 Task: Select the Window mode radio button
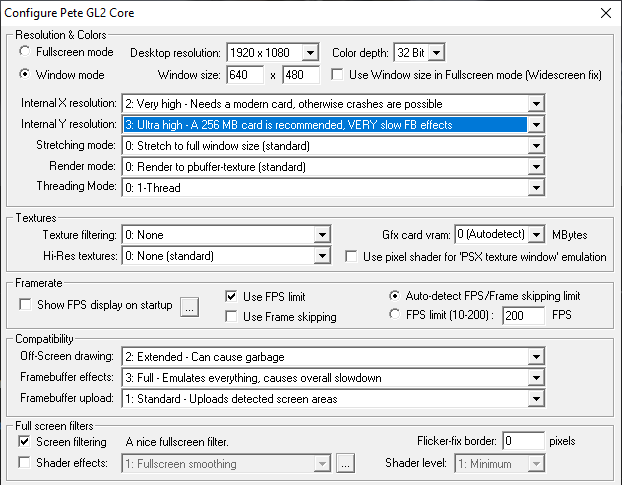click(x=25, y=74)
